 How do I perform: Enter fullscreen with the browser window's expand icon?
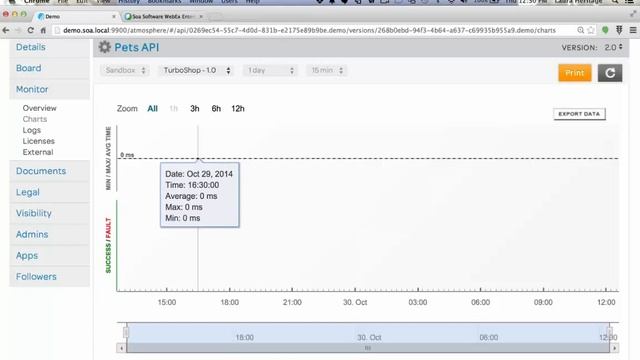click(x=633, y=15)
